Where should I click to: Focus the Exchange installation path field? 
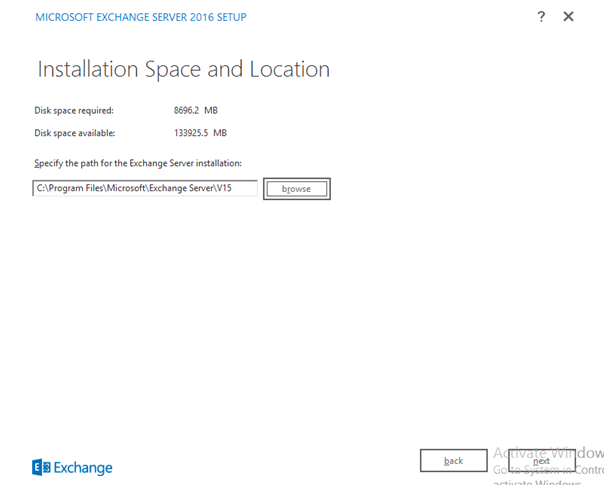(145, 188)
